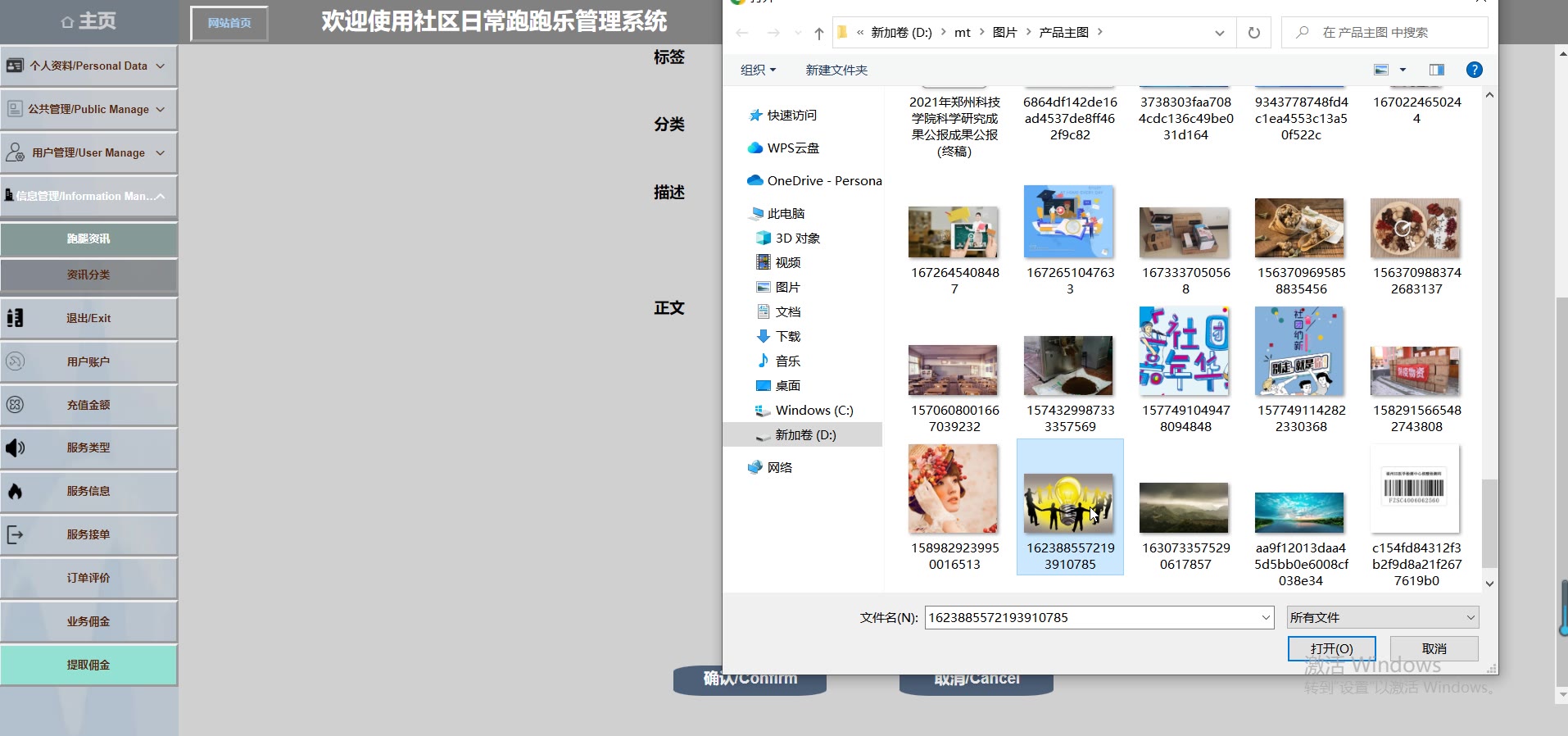The height and width of the screenshot is (736, 1568).
Task: Collapse 信息管理/Information Manage section
Action: click(x=88, y=197)
